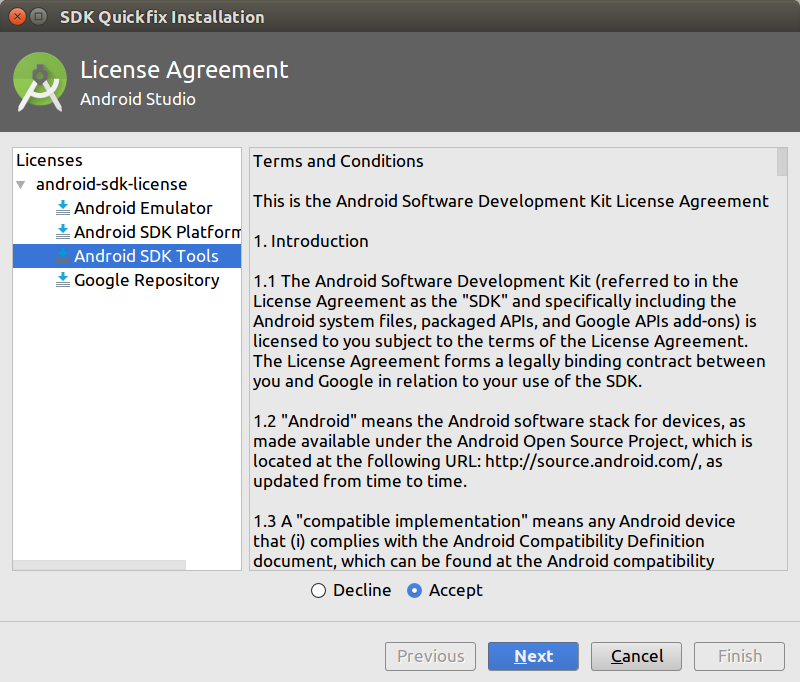Click the disabled Finish button

click(x=739, y=656)
